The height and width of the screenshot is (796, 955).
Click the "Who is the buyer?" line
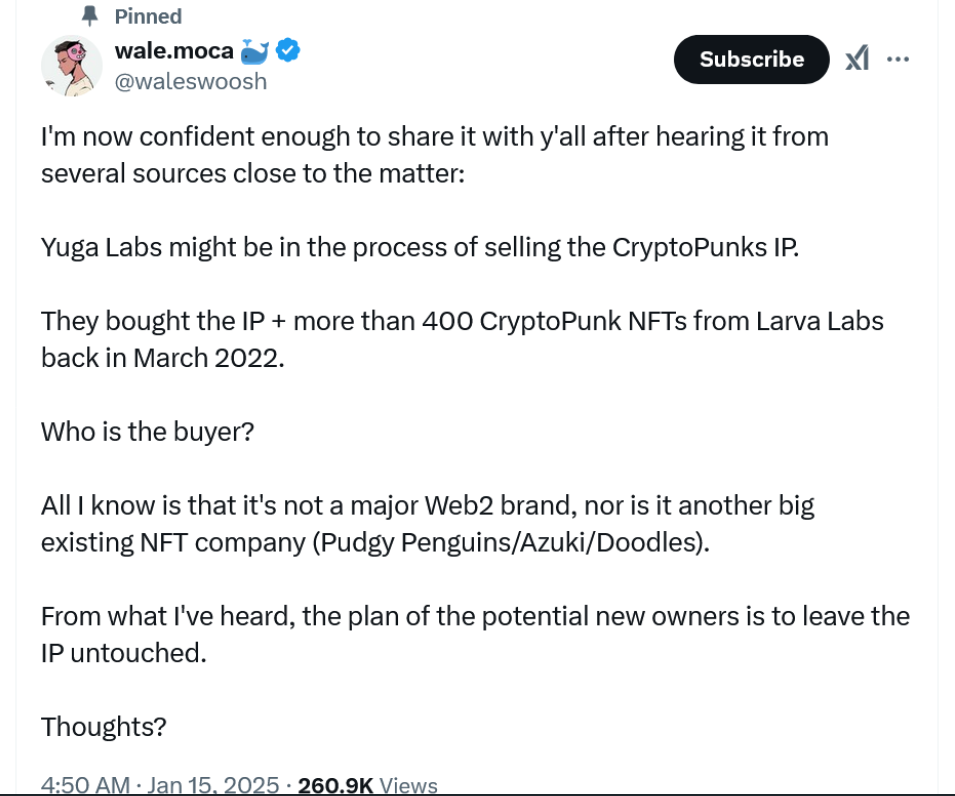(x=147, y=431)
